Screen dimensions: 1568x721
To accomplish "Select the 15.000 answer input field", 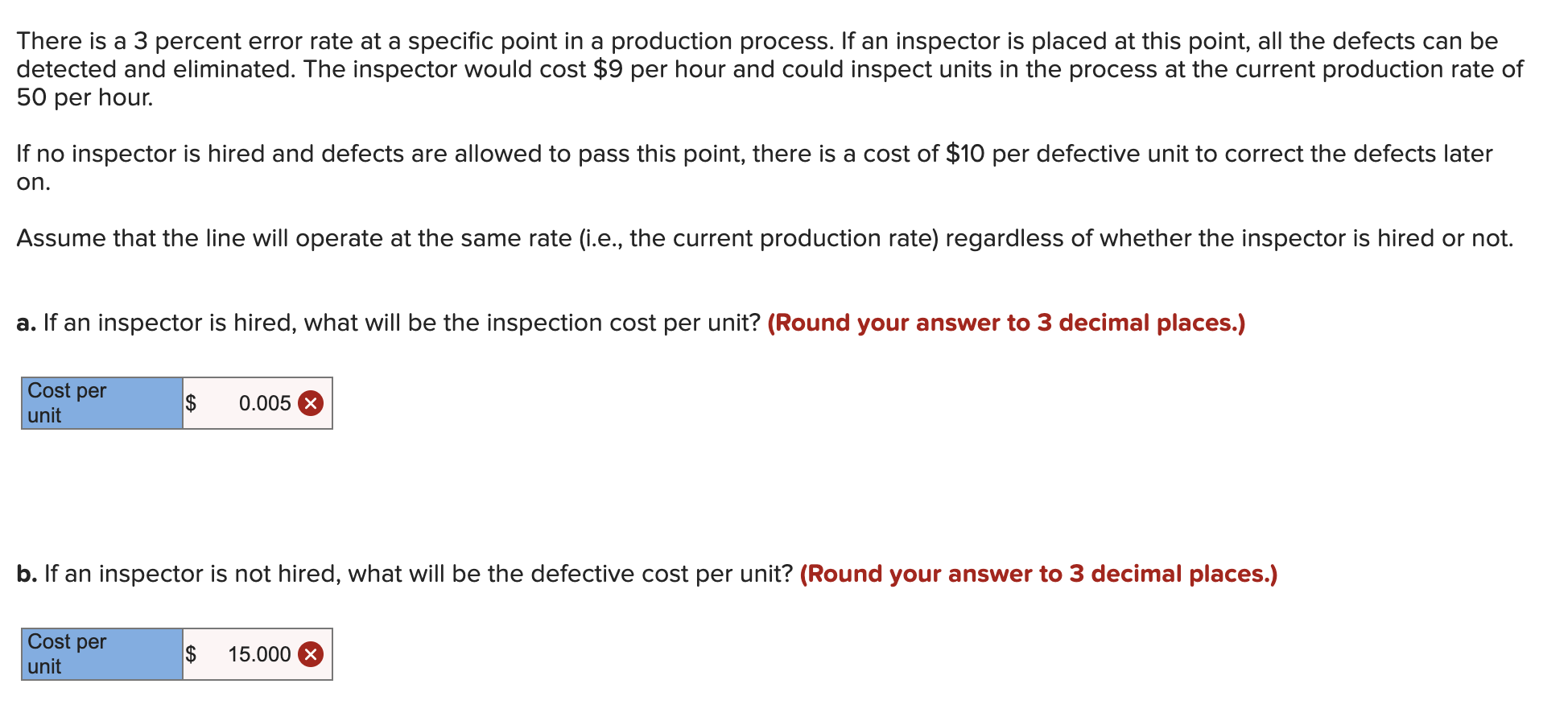I will [x=256, y=654].
